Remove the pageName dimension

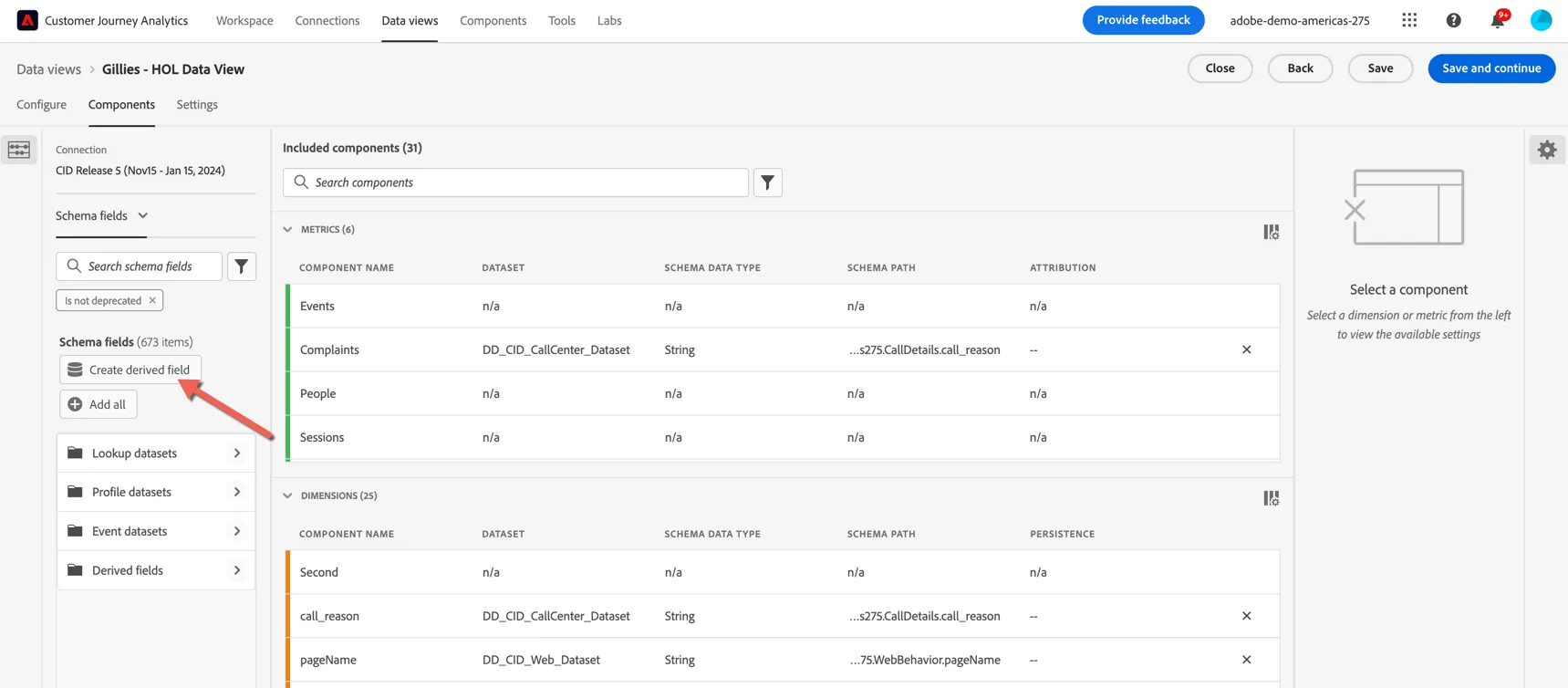pyautogui.click(x=1246, y=660)
